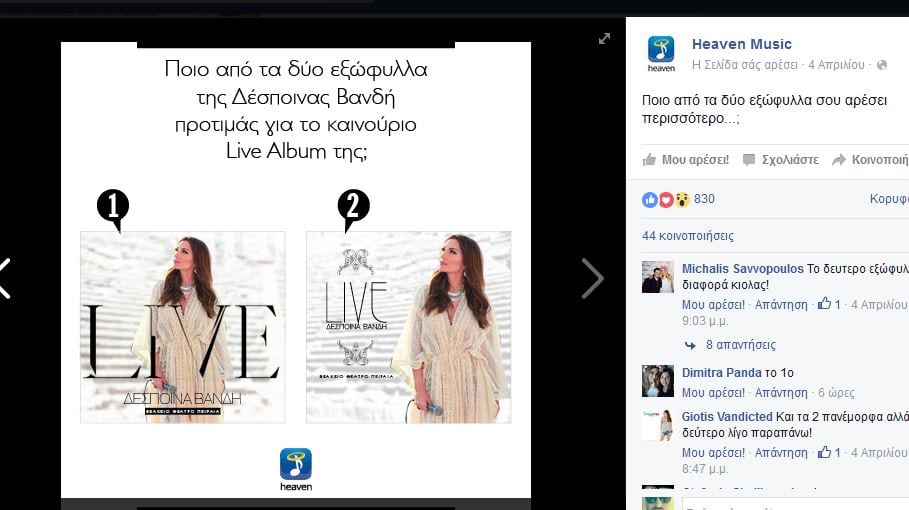This screenshot has width=909, height=510.
Task: Open the Κορυφαία comment sorting dropdown
Action: 889,199
